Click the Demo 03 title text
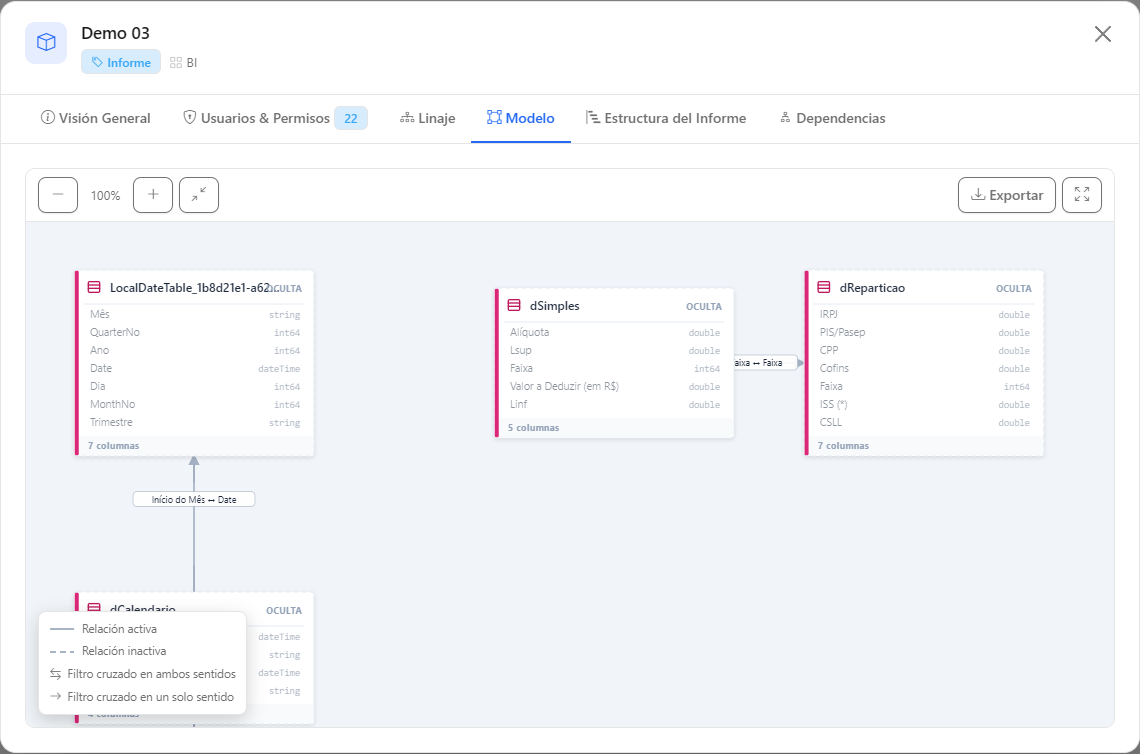The height and width of the screenshot is (754, 1140). [116, 33]
